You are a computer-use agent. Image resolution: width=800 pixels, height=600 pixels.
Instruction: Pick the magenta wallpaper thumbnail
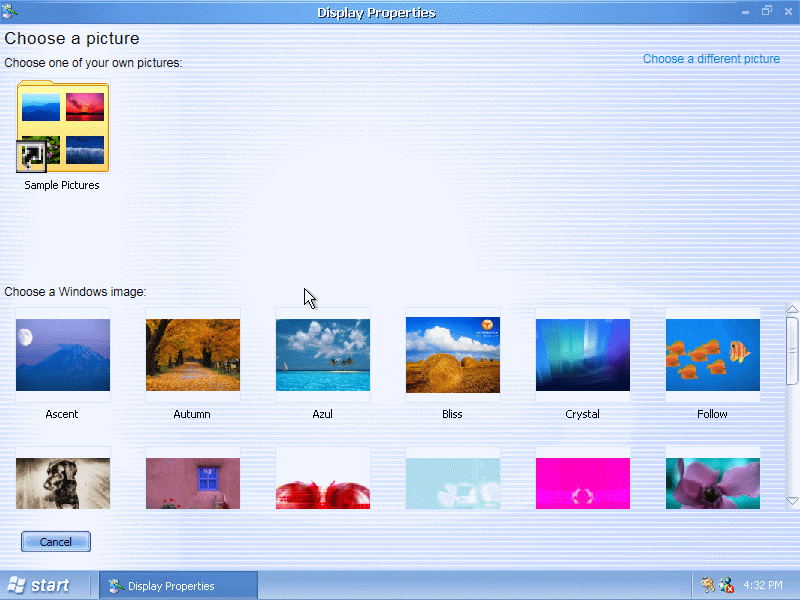pyautogui.click(x=583, y=483)
